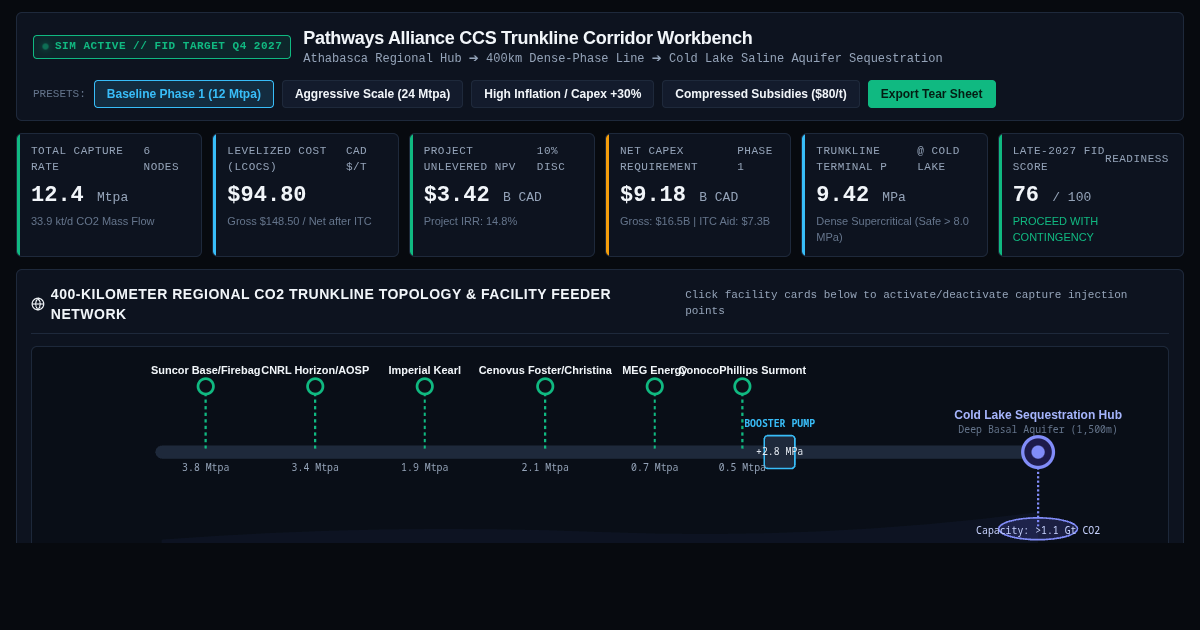This screenshot has width=1200, height=630.
Task: Toggle MEG Energy capture node circle
Action: (x=655, y=386)
